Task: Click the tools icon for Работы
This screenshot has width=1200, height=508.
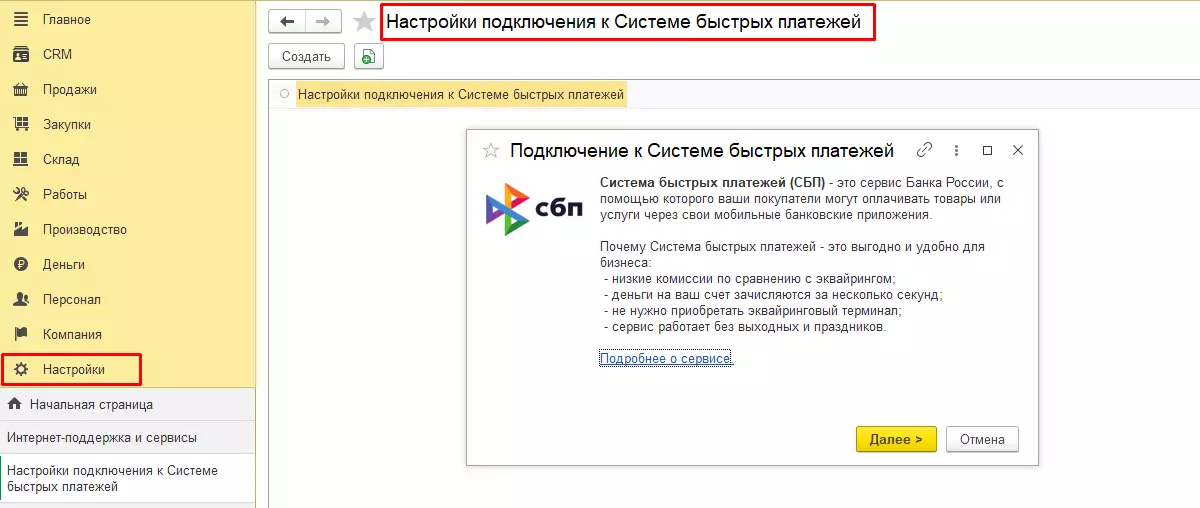Action: coord(20,194)
